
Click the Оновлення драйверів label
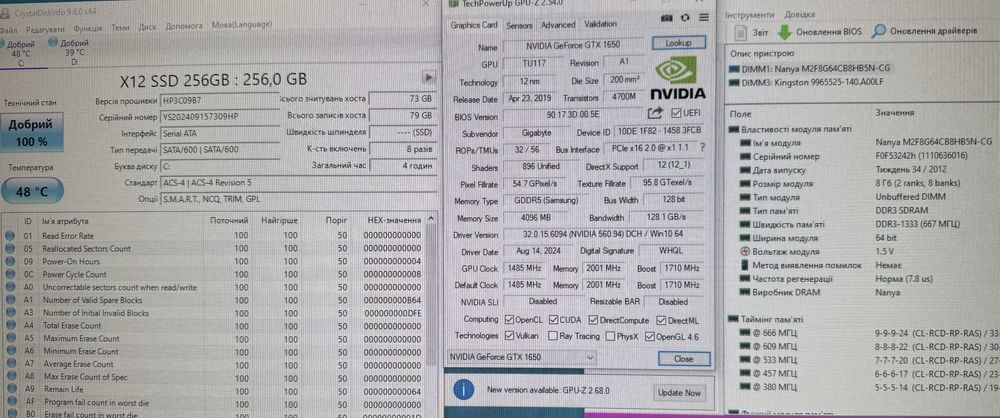[933, 31]
